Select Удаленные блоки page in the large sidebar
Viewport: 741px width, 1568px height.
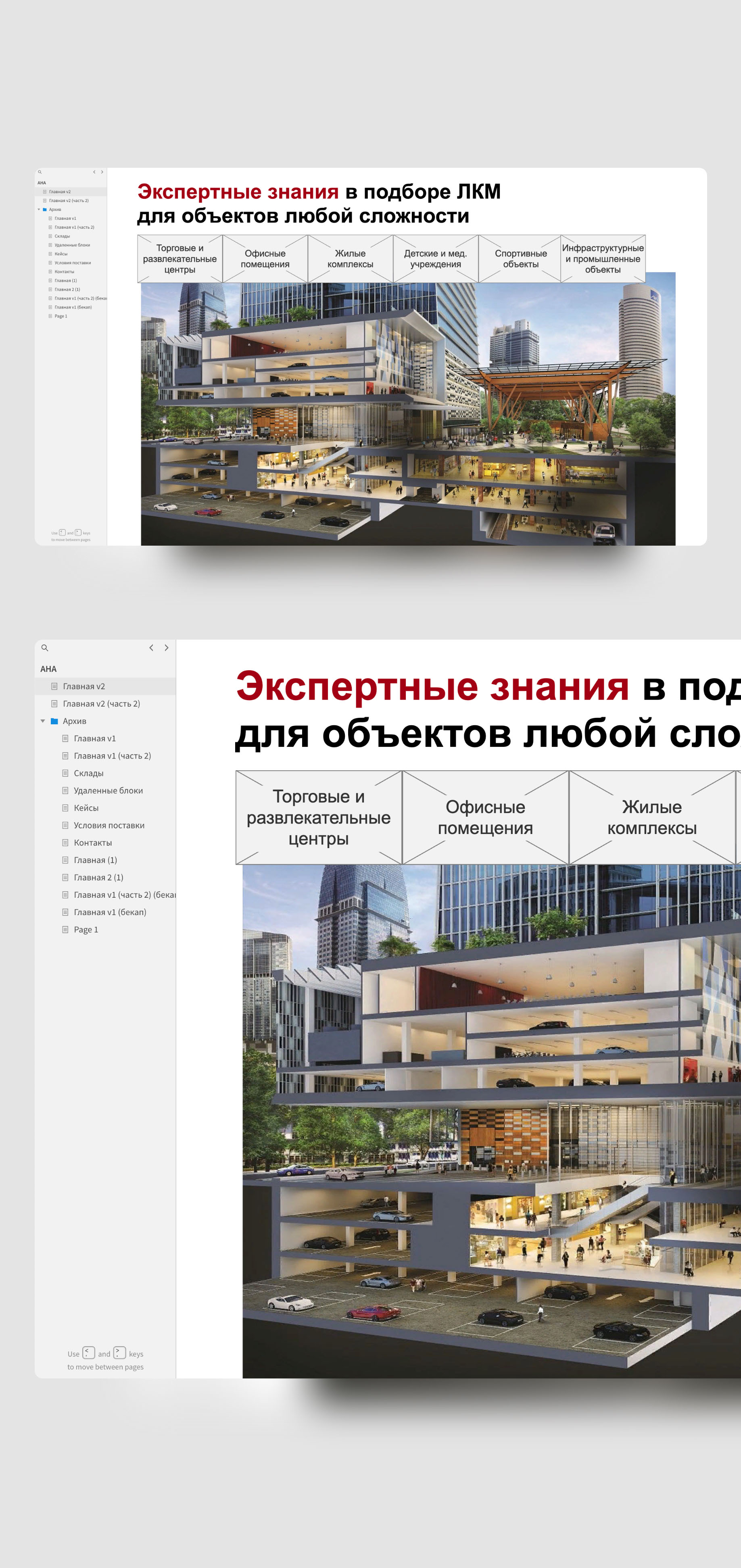(108, 791)
